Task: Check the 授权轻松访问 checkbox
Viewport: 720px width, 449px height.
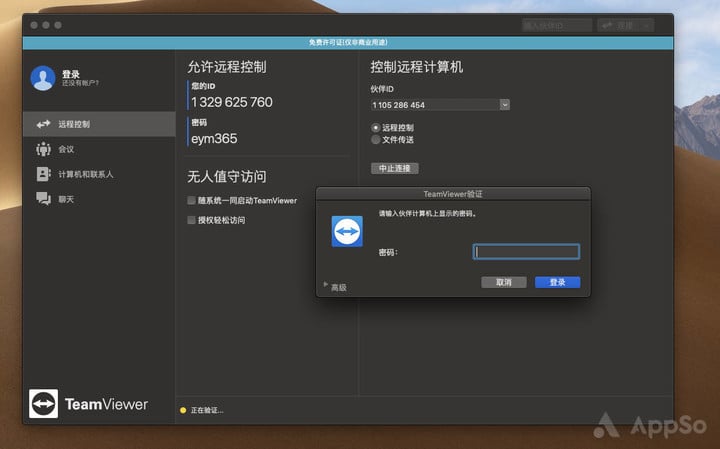Action: [x=192, y=220]
